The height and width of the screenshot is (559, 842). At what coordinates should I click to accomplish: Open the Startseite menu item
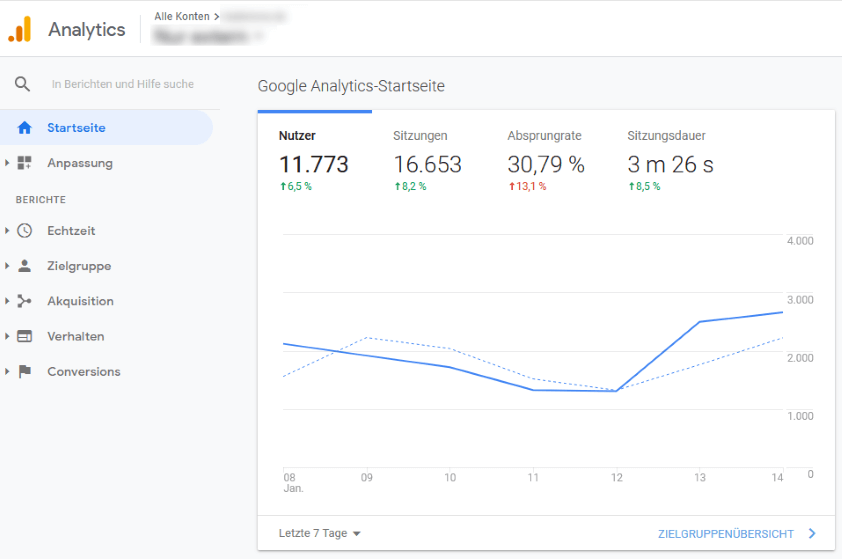point(106,128)
